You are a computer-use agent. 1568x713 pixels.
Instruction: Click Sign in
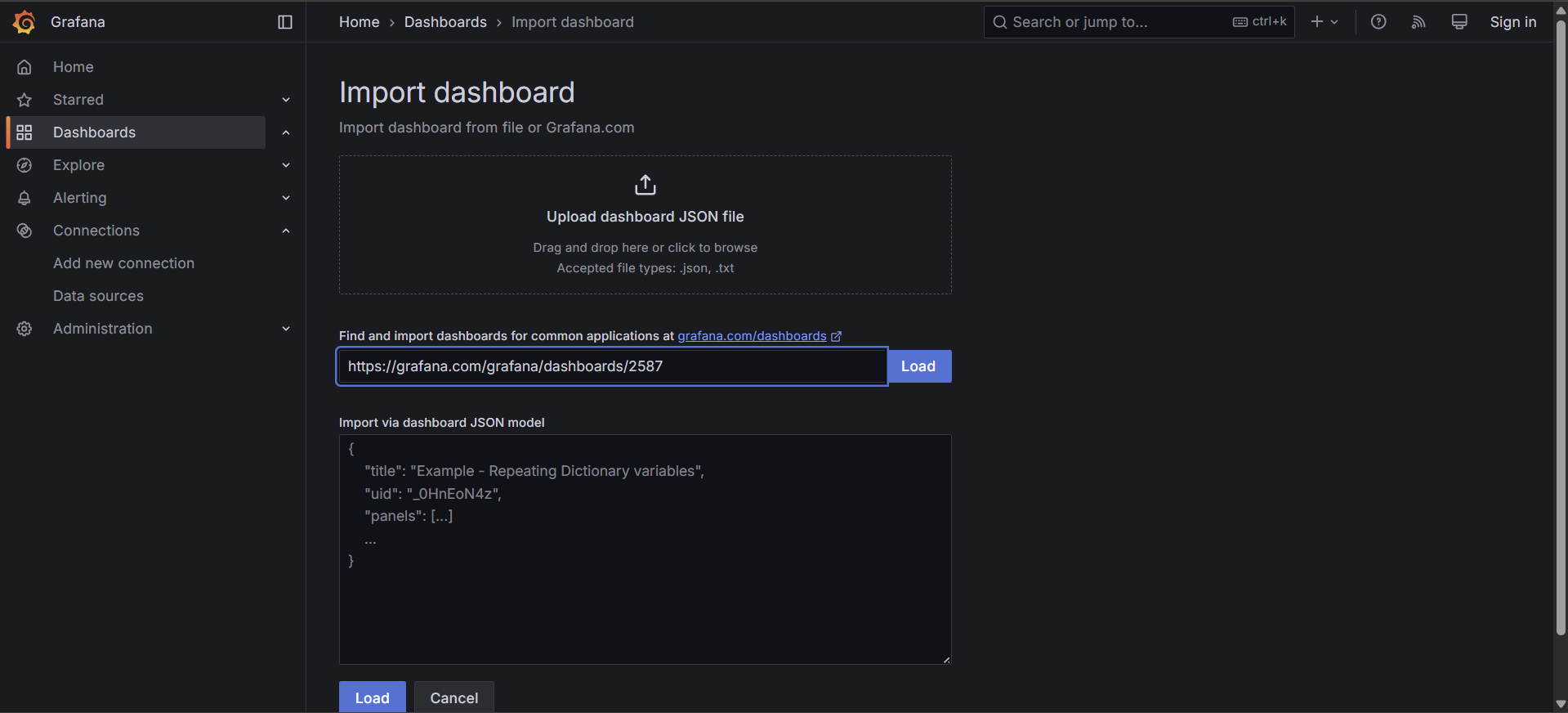click(x=1513, y=22)
